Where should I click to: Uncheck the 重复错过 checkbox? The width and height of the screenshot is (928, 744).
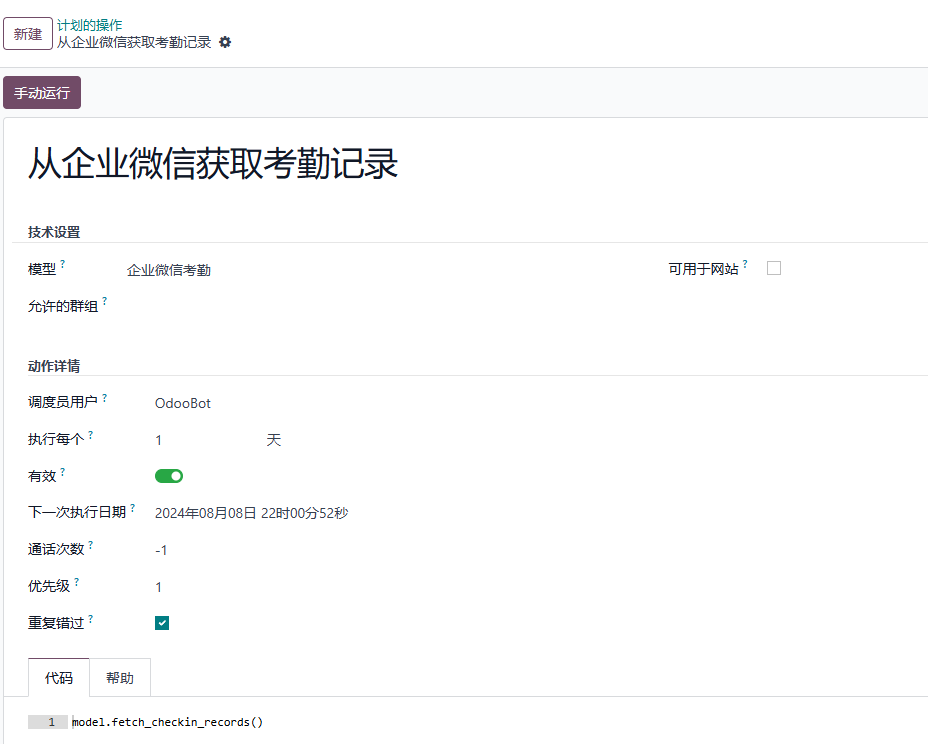(162, 623)
